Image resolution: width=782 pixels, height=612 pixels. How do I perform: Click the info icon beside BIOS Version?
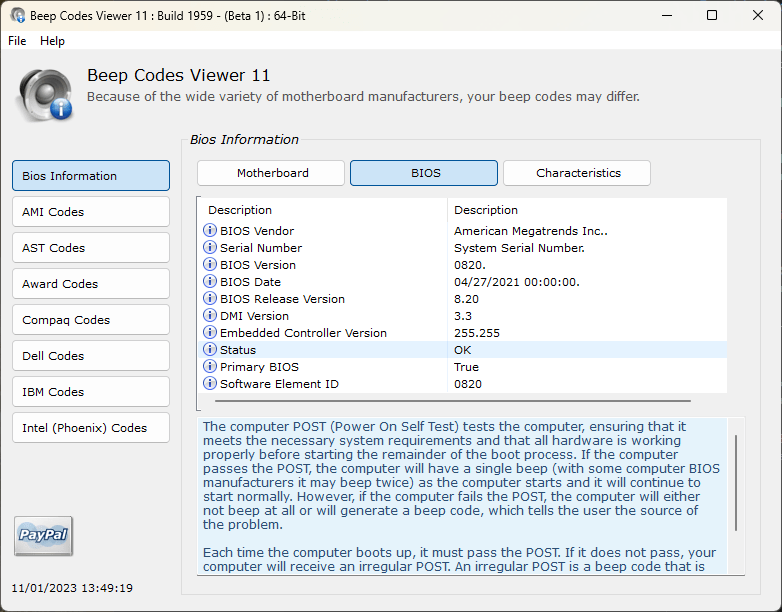(210, 264)
